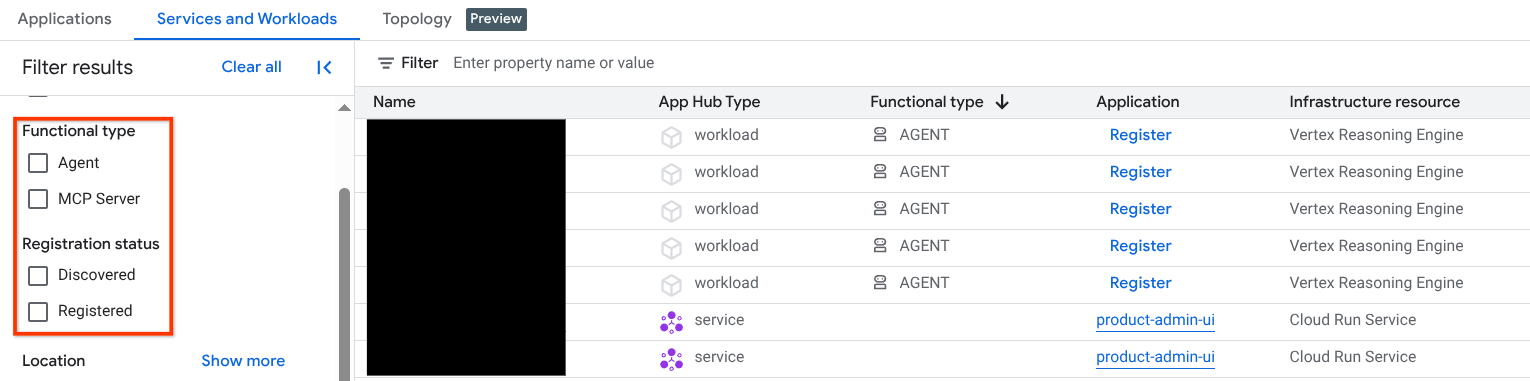Enable the MCP Server filter checkbox
The width and height of the screenshot is (1530, 381).
pos(38,199)
